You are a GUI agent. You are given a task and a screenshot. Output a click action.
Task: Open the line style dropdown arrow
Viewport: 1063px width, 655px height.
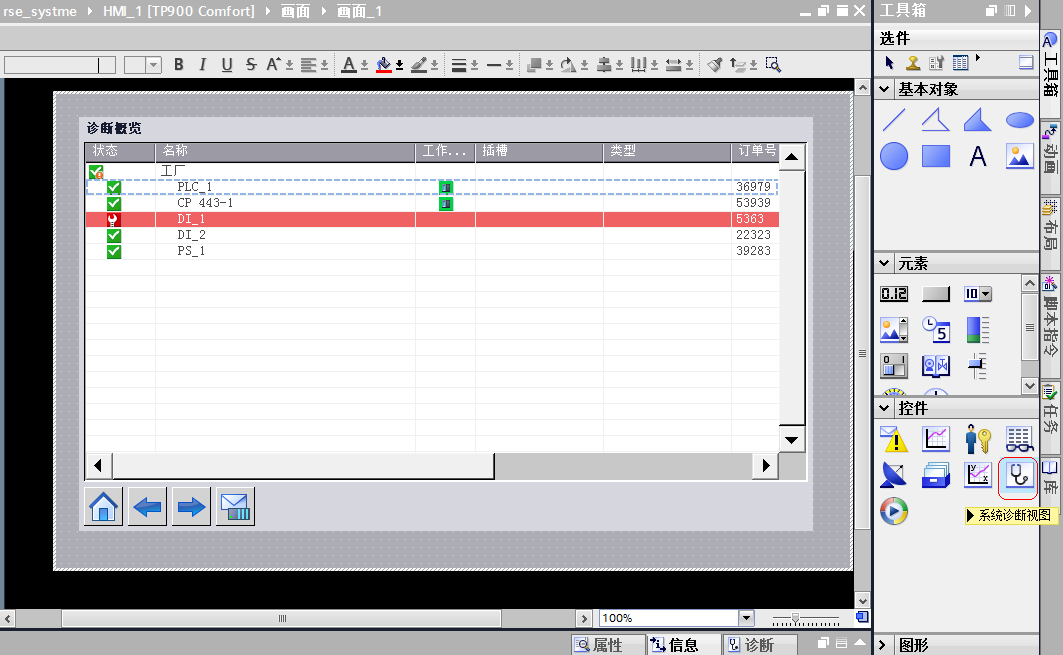pyautogui.click(x=509, y=65)
